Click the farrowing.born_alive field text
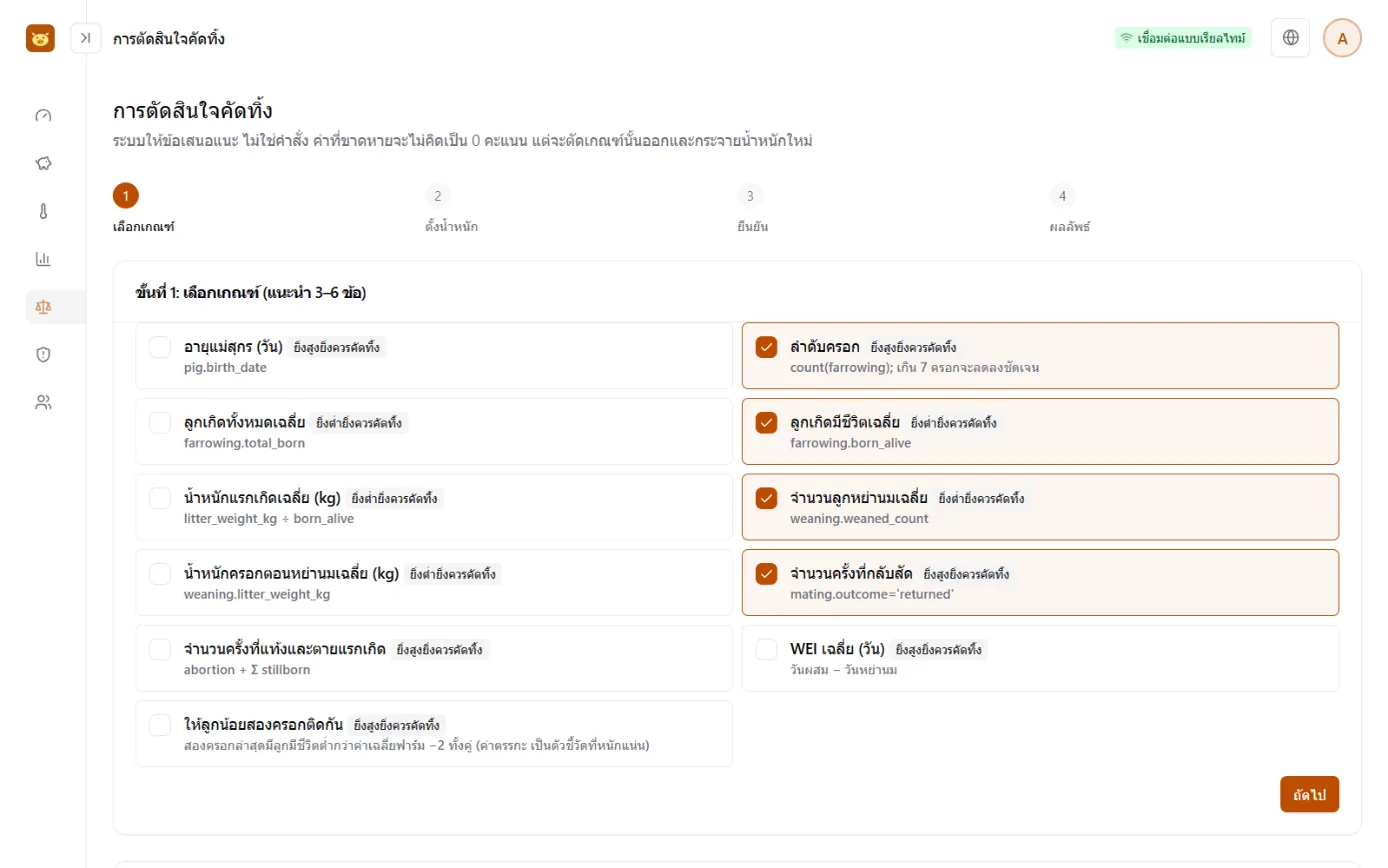 click(x=850, y=443)
